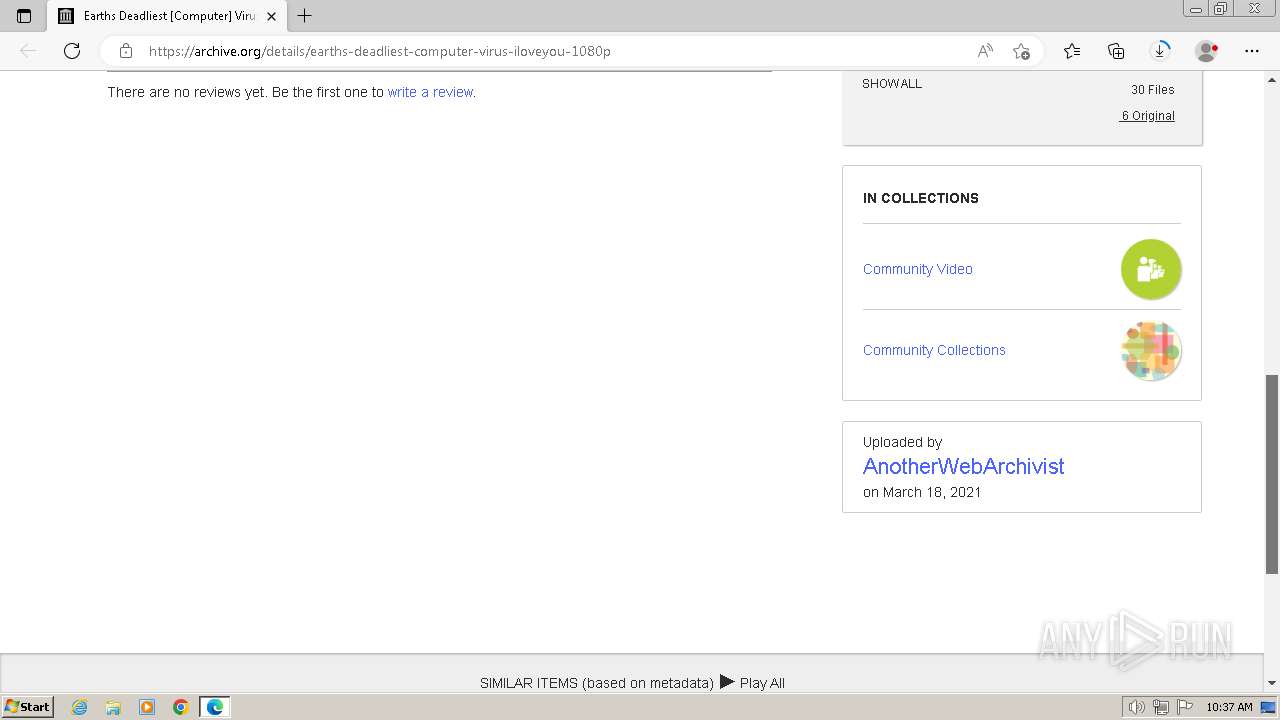
Task: Launch Chrome from taskbar
Action: [181, 707]
